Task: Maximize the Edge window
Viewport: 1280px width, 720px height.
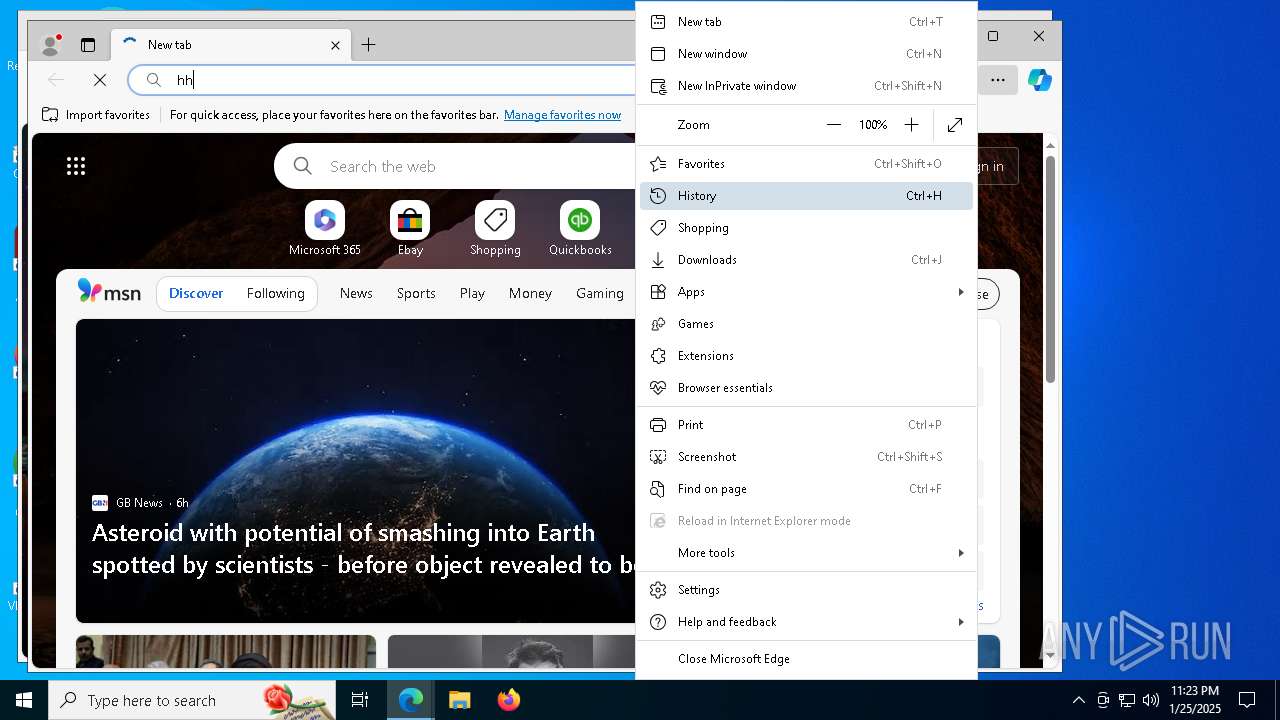Action: 993,36
